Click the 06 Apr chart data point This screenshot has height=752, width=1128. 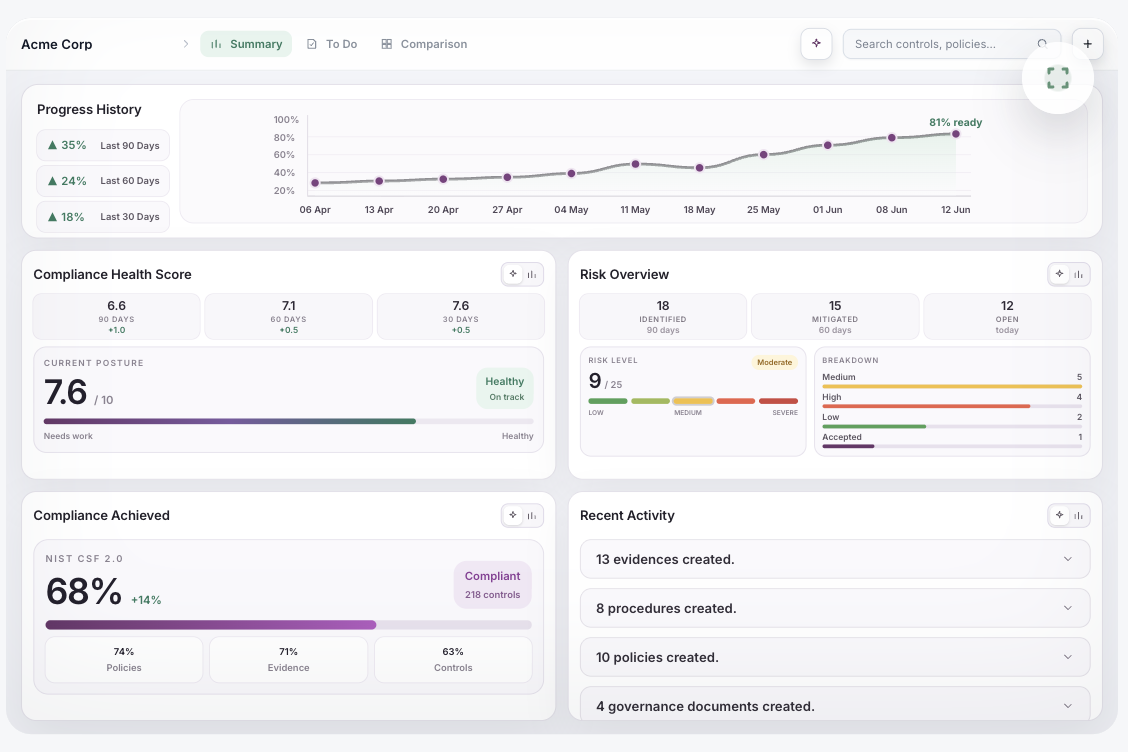(x=315, y=183)
